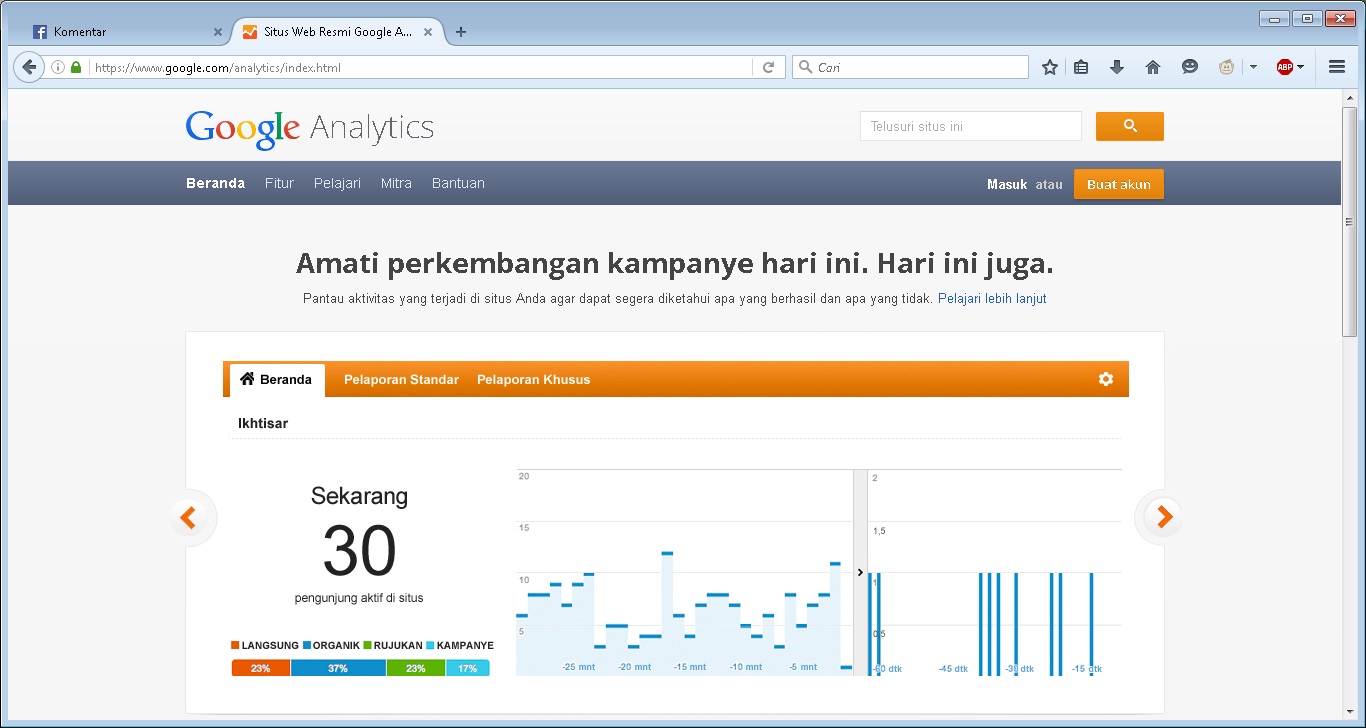Open the bookmarks list icon

1081,67
